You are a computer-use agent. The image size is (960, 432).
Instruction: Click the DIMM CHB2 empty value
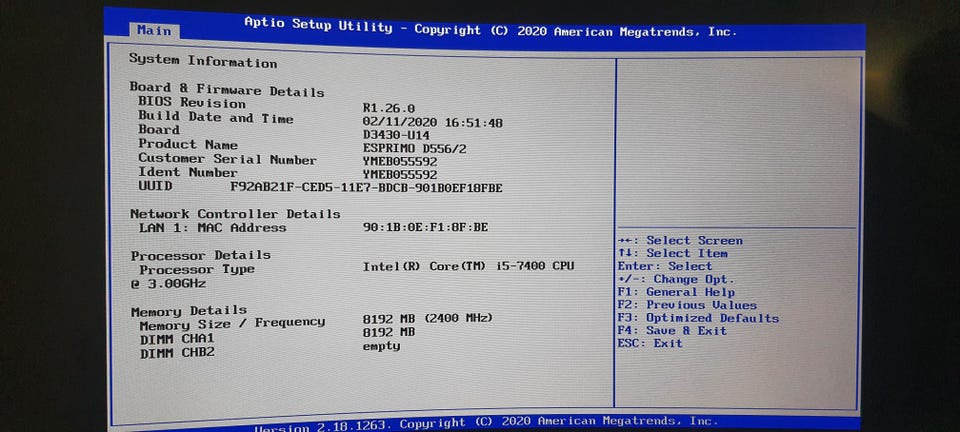[381, 346]
